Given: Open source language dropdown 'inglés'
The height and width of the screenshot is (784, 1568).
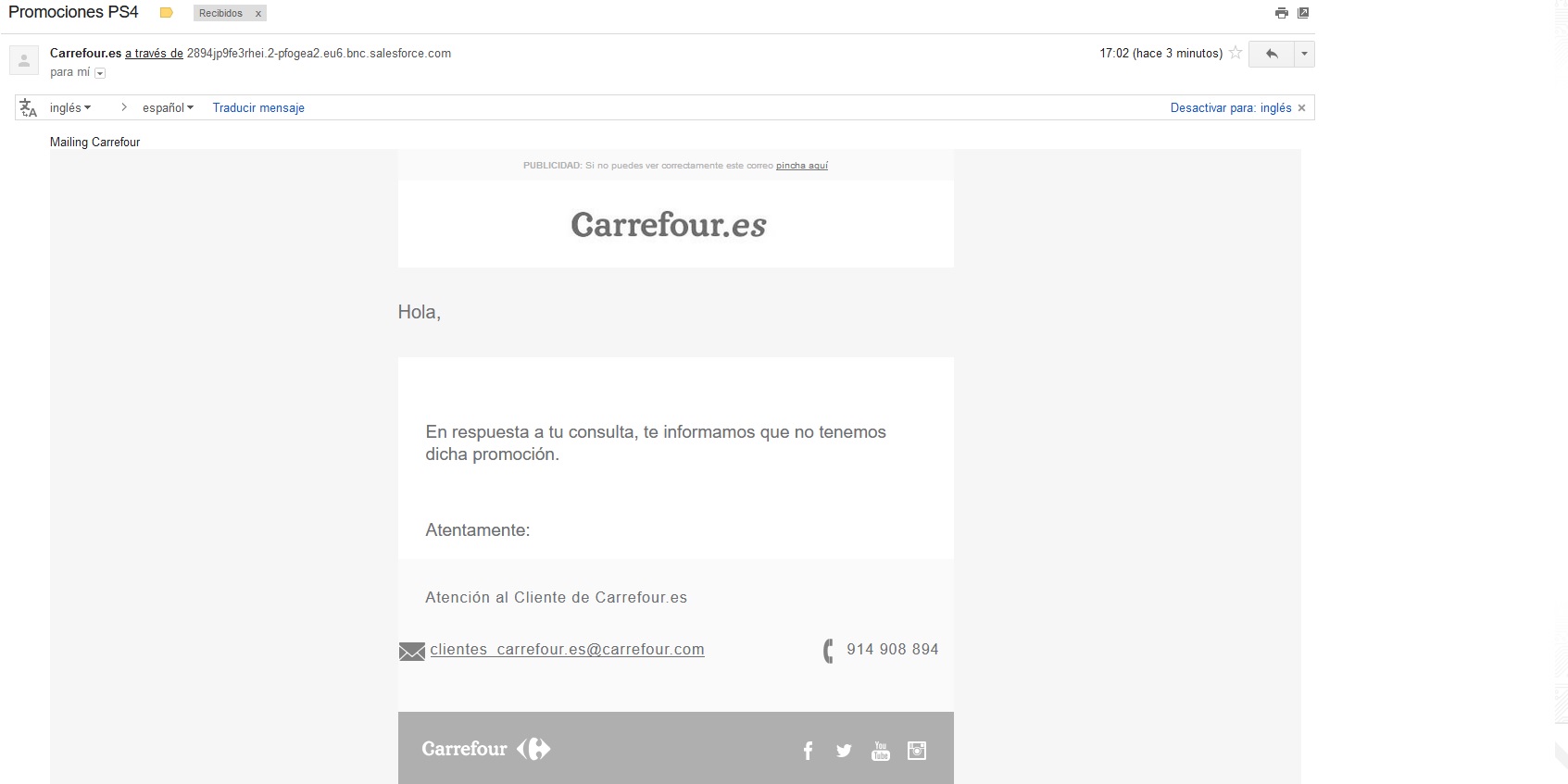Looking at the screenshot, I should coord(70,108).
